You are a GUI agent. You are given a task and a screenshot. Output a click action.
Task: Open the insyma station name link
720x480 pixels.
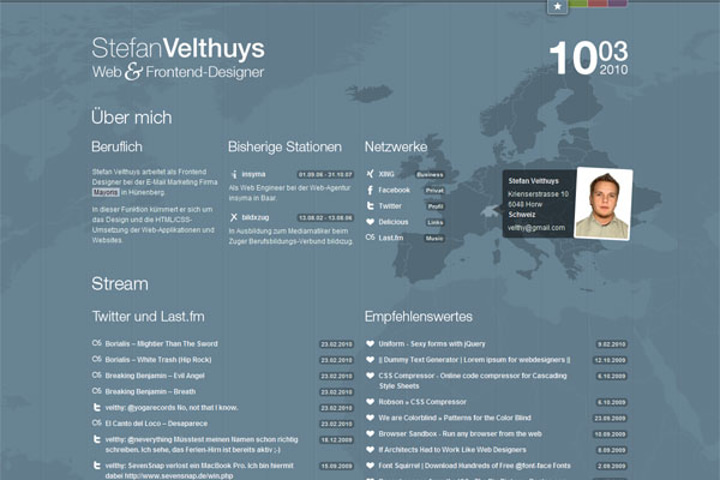pos(253,174)
